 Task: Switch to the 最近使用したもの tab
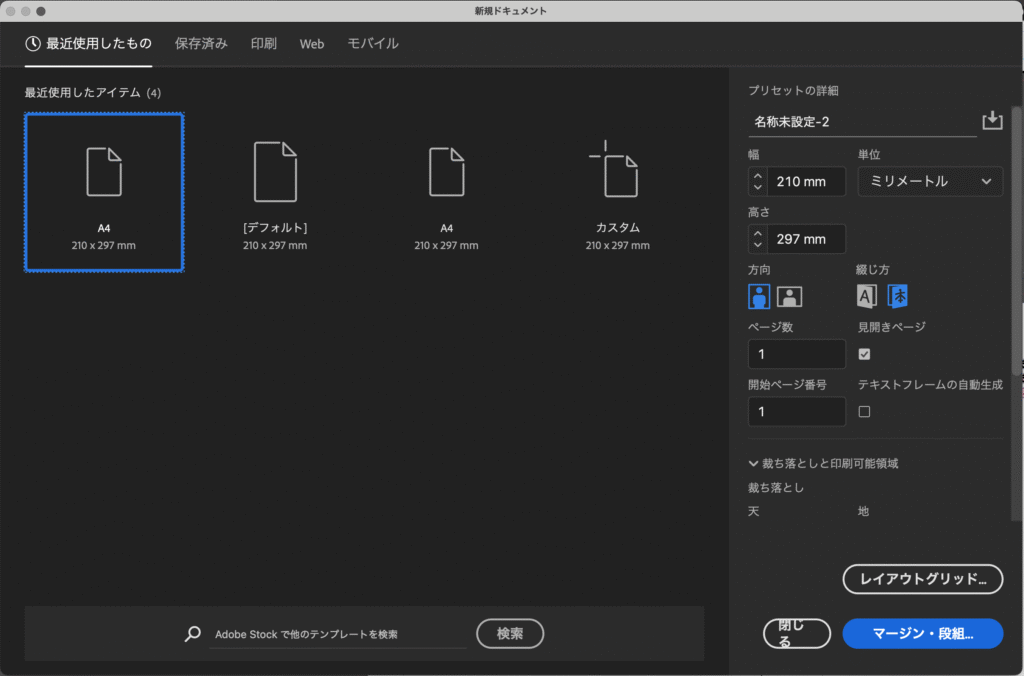click(x=88, y=44)
